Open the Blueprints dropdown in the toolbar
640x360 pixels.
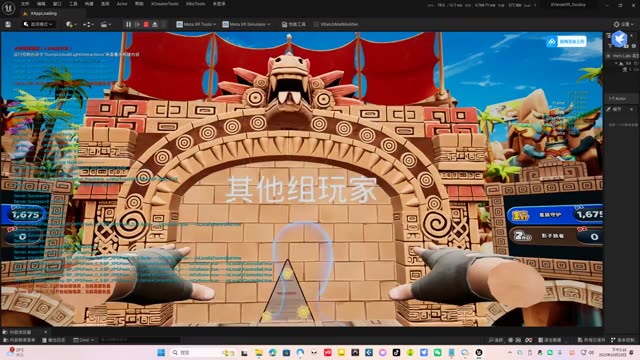(89, 24)
